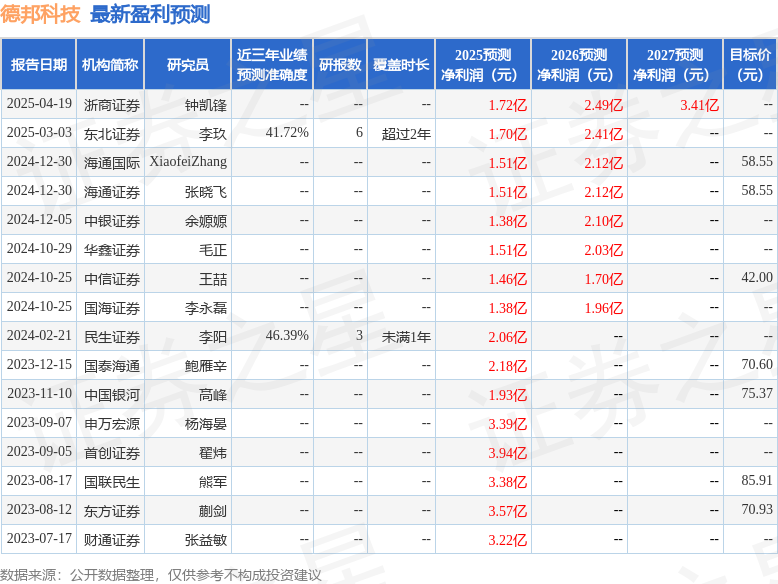
Task: Click 中信证券 institution cell
Action: [112, 279]
